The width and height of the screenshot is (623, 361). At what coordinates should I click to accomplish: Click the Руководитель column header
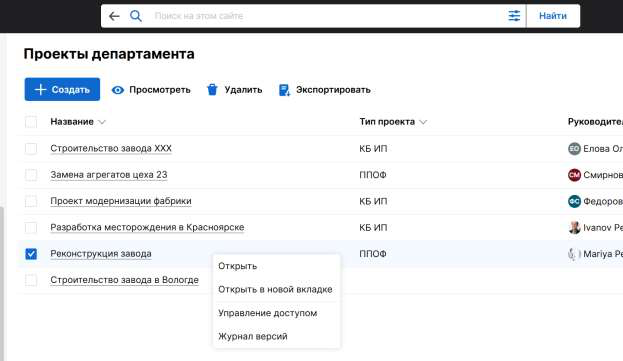coord(595,122)
